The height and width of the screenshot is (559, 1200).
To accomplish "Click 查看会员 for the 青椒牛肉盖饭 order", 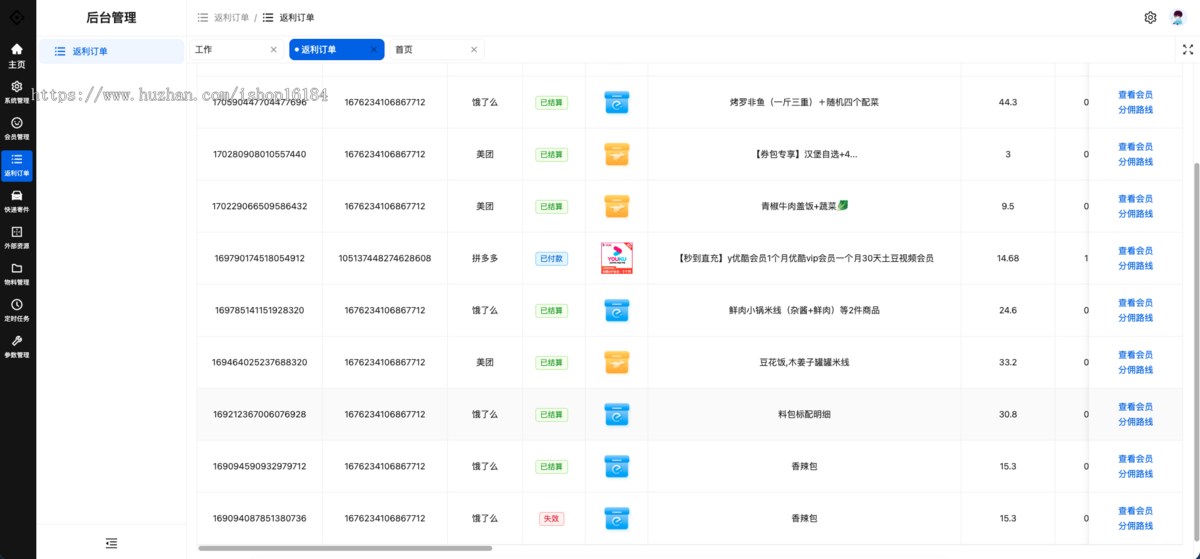I will point(1135,199).
